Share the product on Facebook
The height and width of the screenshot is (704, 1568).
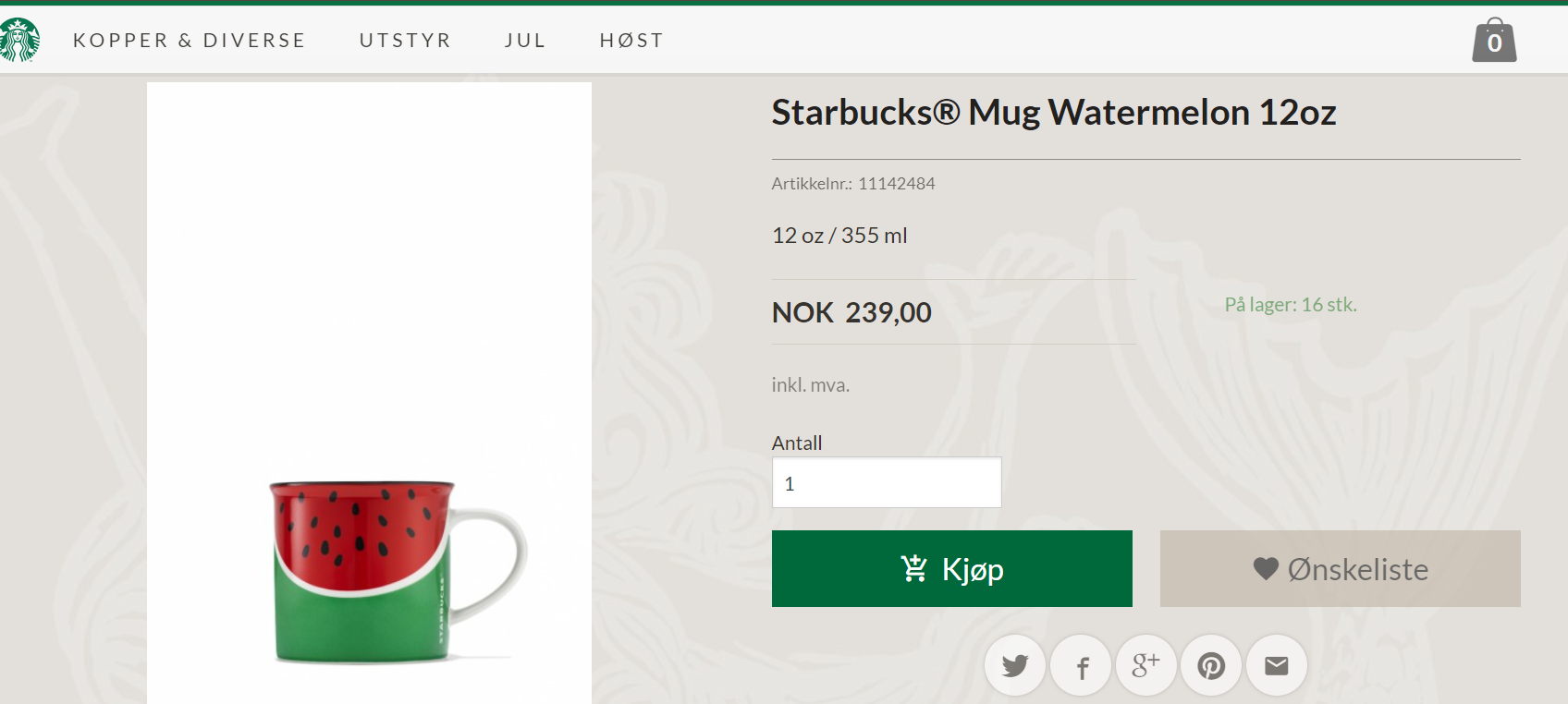point(1081,665)
